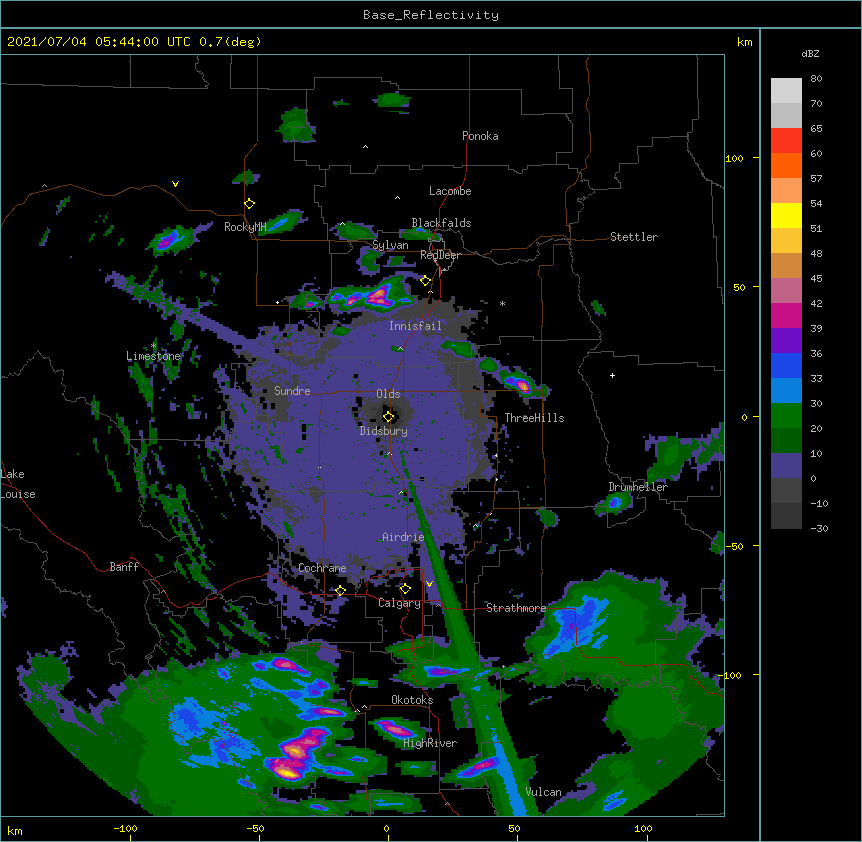Pick the bright yellow 51-54 dBZ legend swatch
This screenshot has width=862, height=842.
pos(786,215)
